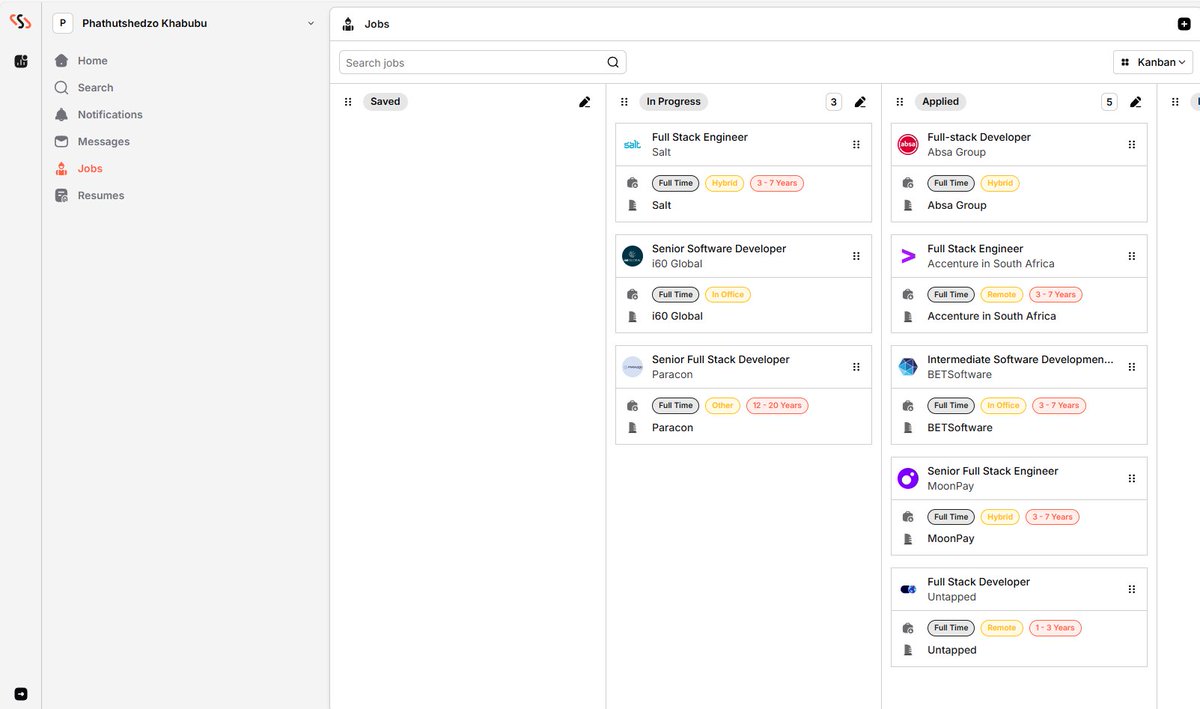Click the In Progress column label

point(673,102)
